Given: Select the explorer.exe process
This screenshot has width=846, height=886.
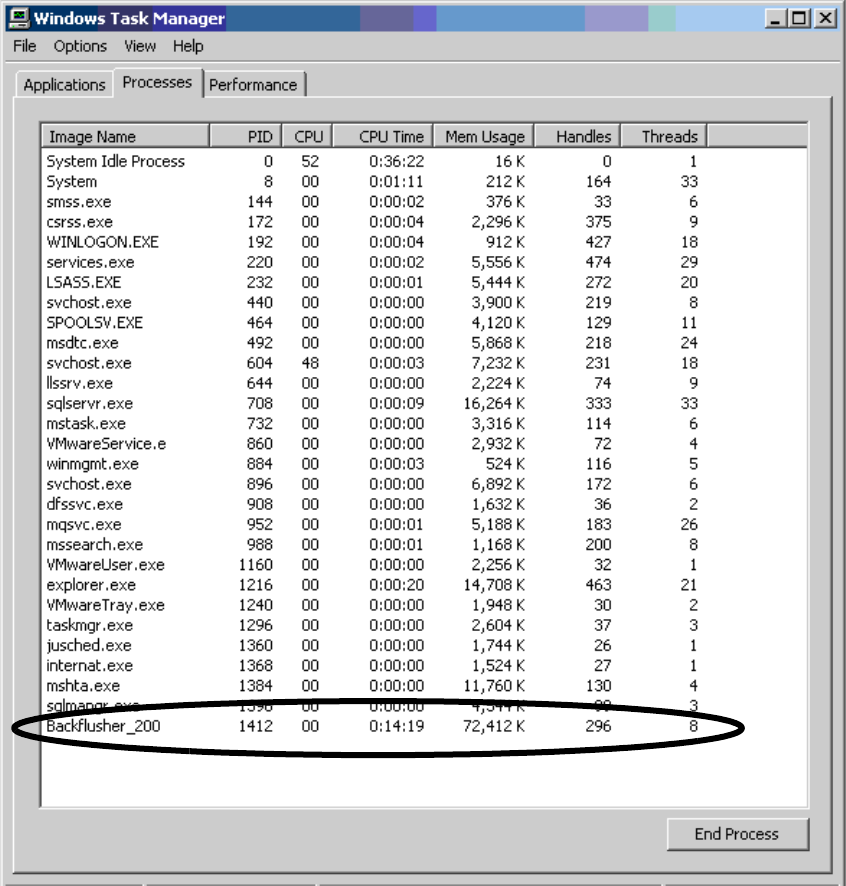Looking at the screenshot, I should (x=373, y=585).
